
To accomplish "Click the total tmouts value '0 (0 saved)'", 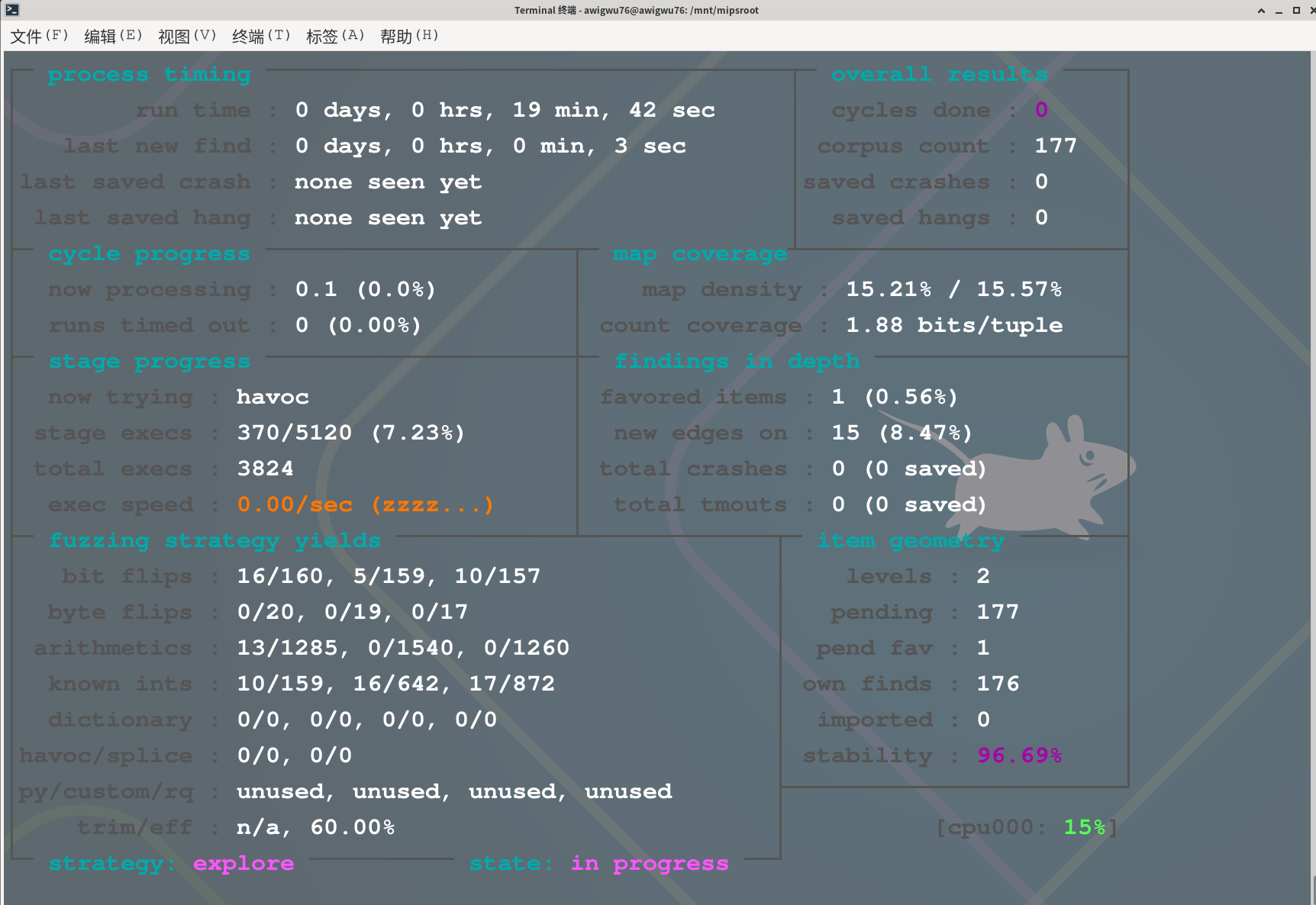I will pyautogui.click(x=909, y=504).
